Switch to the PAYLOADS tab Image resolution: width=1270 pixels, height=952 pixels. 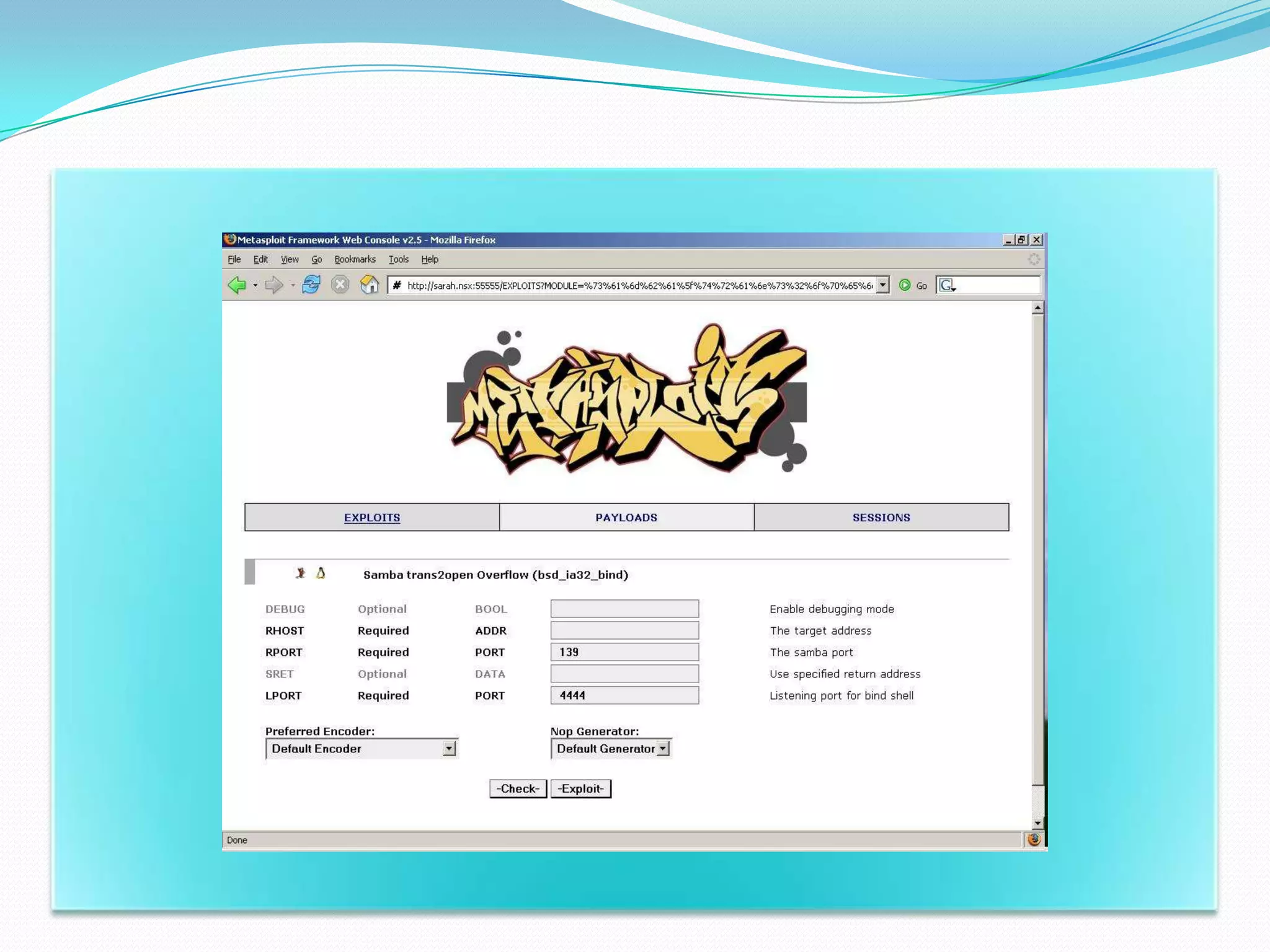click(x=626, y=518)
